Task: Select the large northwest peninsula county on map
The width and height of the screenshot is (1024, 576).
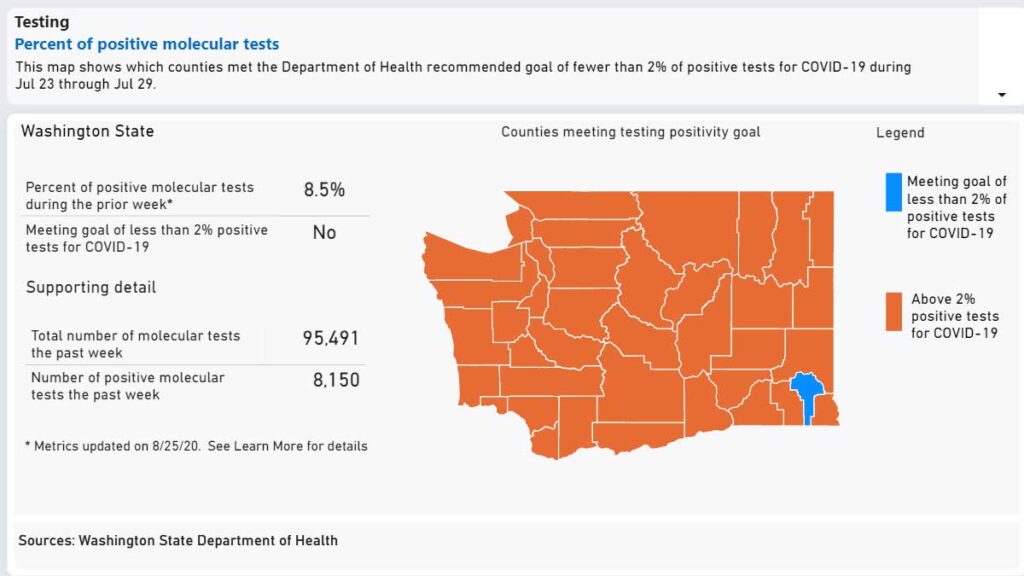Action: point(472,260)
